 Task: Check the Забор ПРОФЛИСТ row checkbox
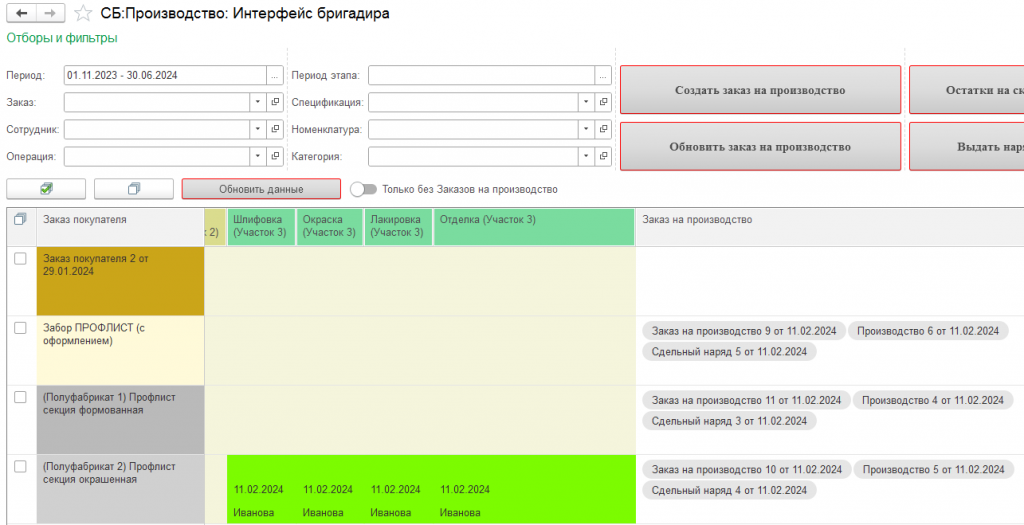(x=20, y=328)
